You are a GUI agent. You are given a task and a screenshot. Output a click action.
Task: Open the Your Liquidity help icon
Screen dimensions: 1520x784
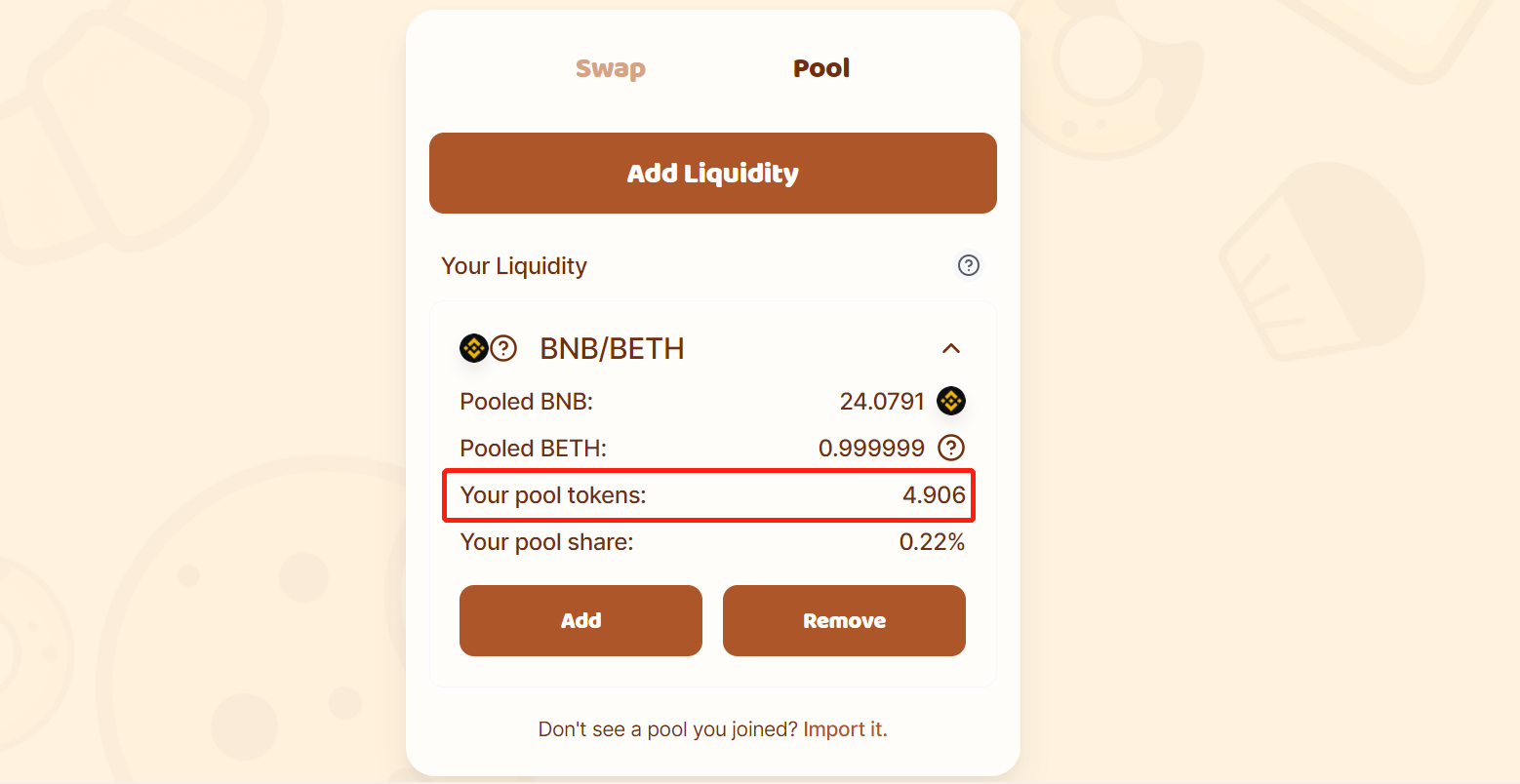968,265
